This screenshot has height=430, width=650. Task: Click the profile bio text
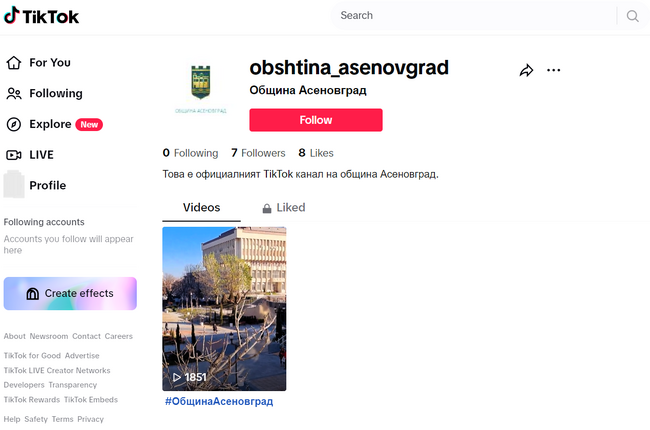click(301, 174)
